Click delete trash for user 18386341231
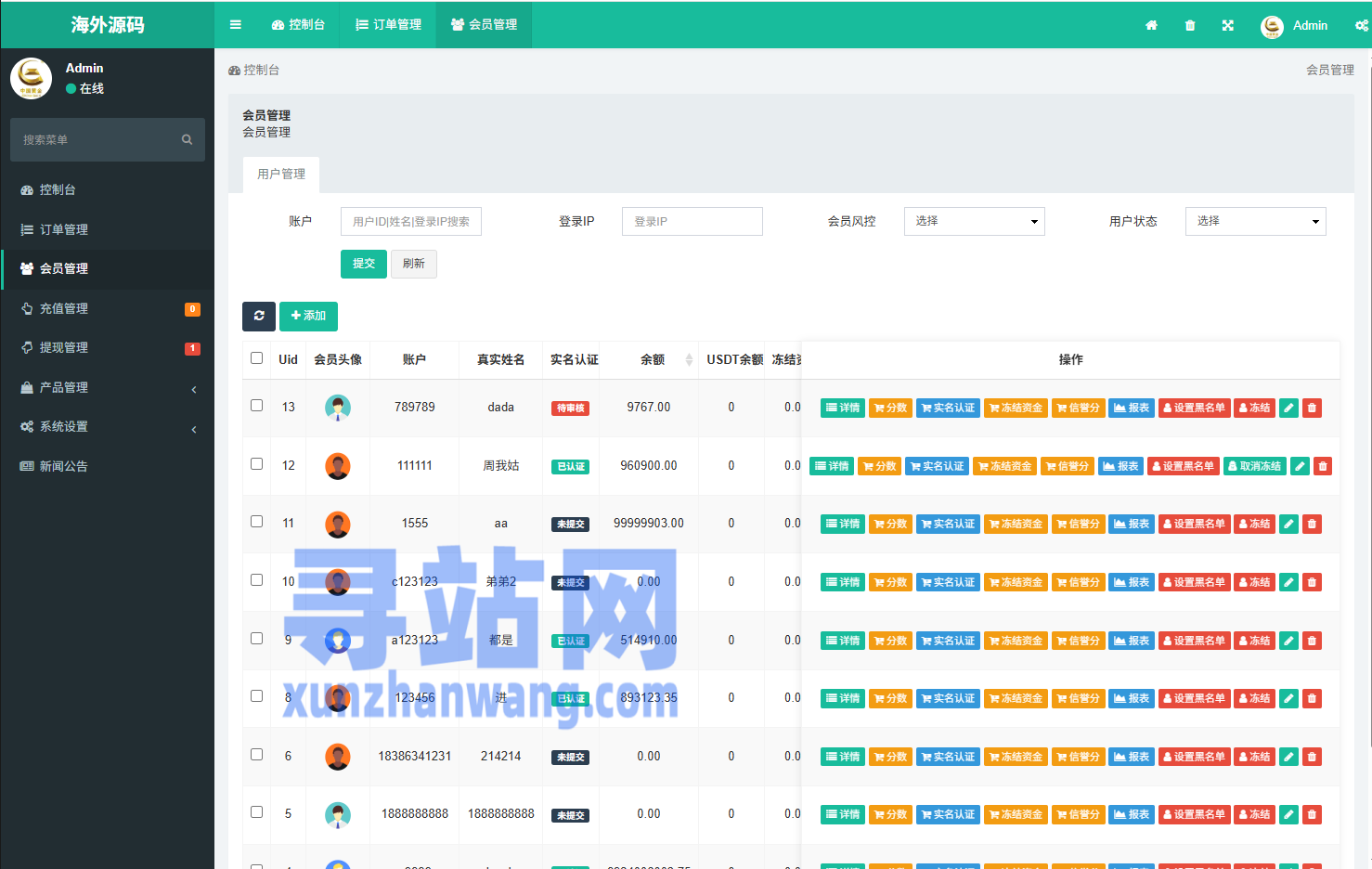1372x869 pixels. (x=1312, y=757)
